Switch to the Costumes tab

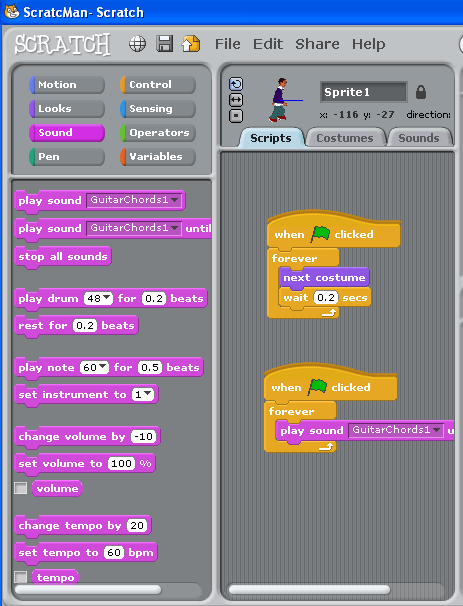tap(345, 138)
